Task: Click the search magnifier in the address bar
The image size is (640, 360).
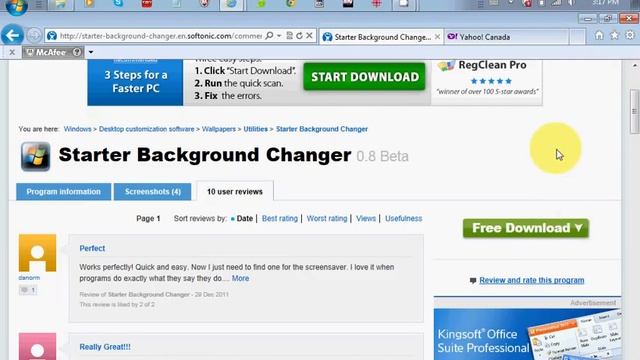Action: [x=269, y=36]
